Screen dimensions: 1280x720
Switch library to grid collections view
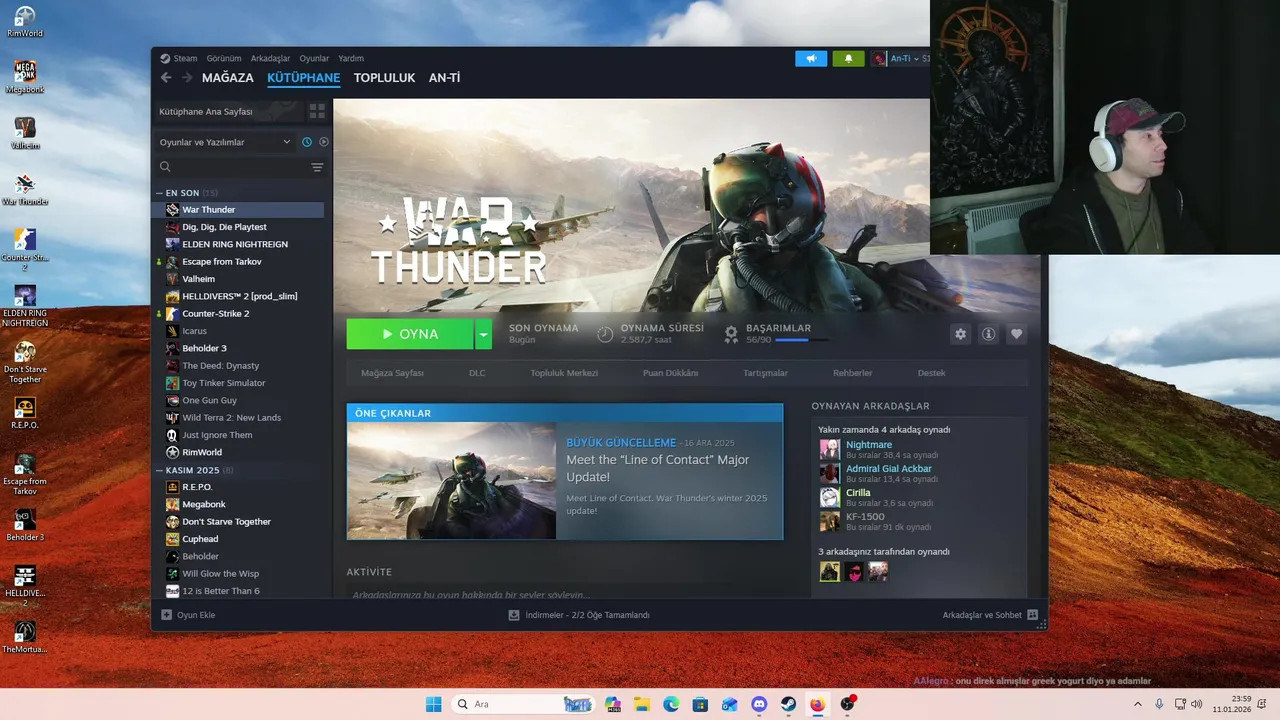click(317, 111)
